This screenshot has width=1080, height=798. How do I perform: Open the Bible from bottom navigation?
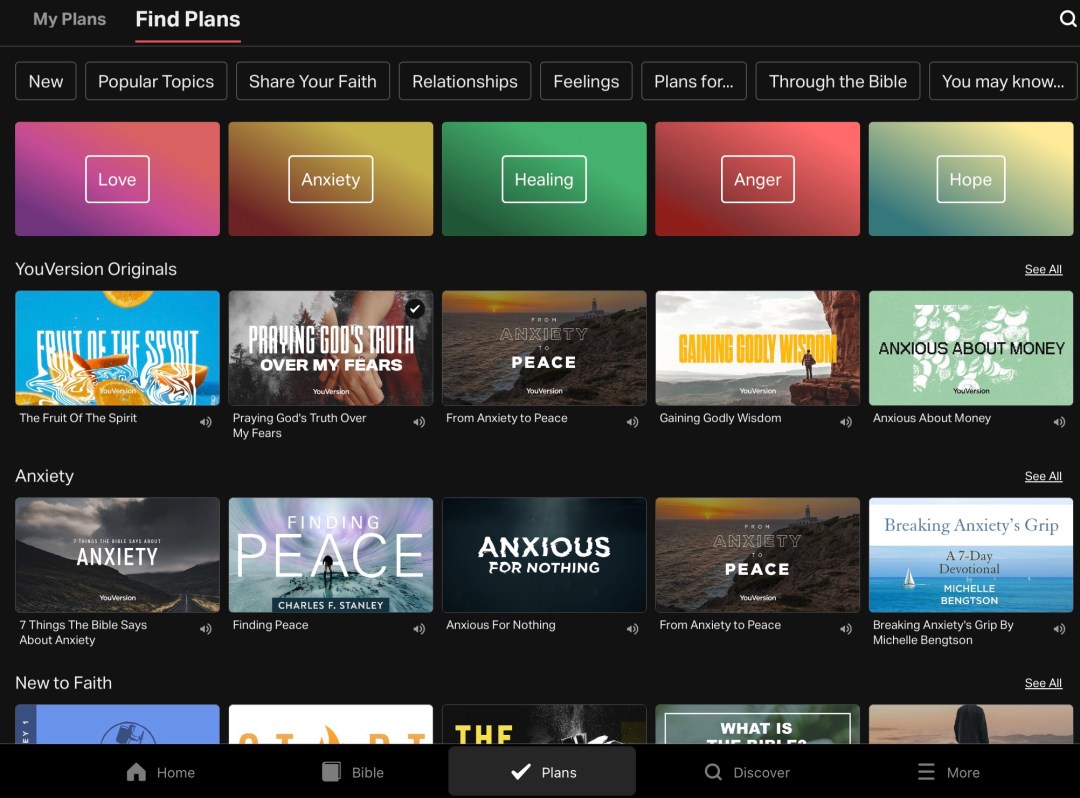click(x=353, y=772)
